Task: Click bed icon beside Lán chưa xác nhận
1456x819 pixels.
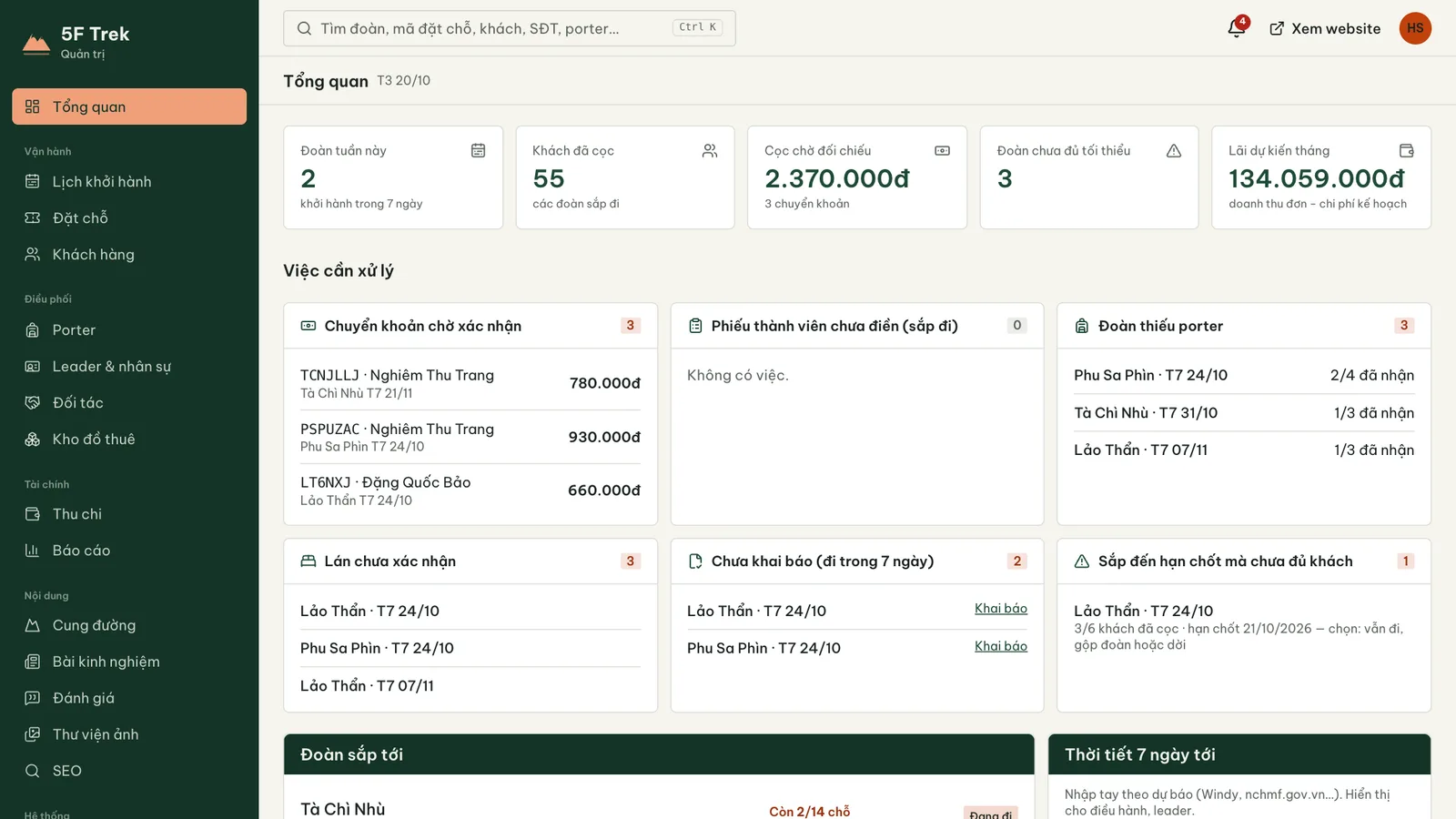Action: 308,561
